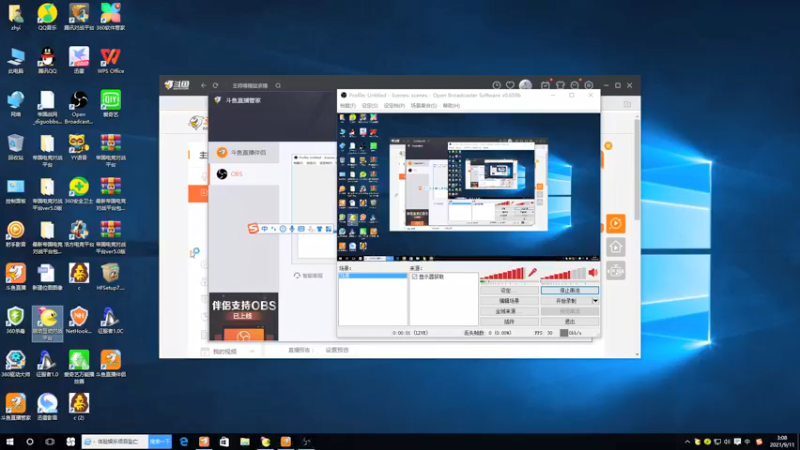Open history clock icon in Douyu title bar
Viewport: 800px width, 450px height.
pyautogui.click(x=496, y=86)
